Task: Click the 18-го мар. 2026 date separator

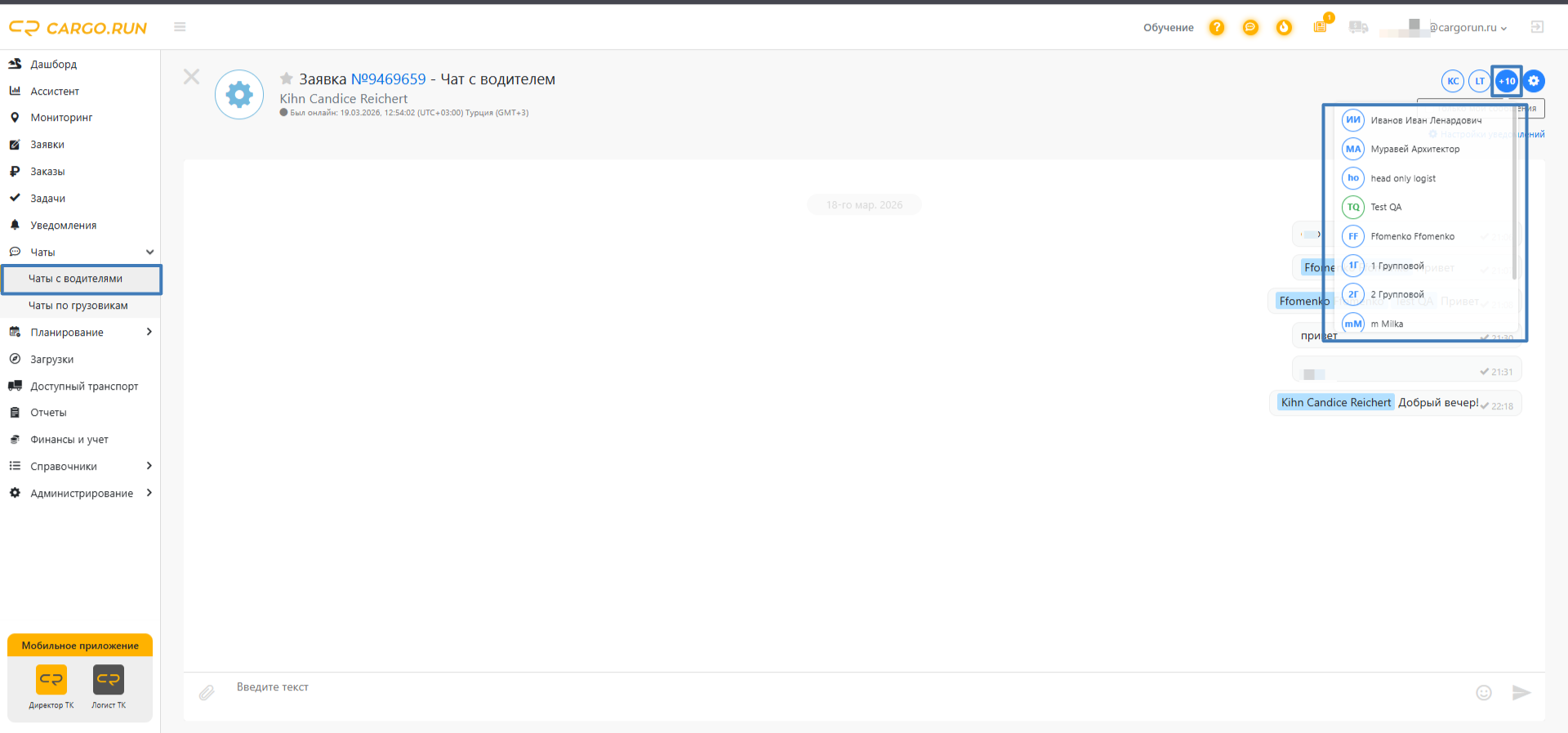Action: point(864,205)
